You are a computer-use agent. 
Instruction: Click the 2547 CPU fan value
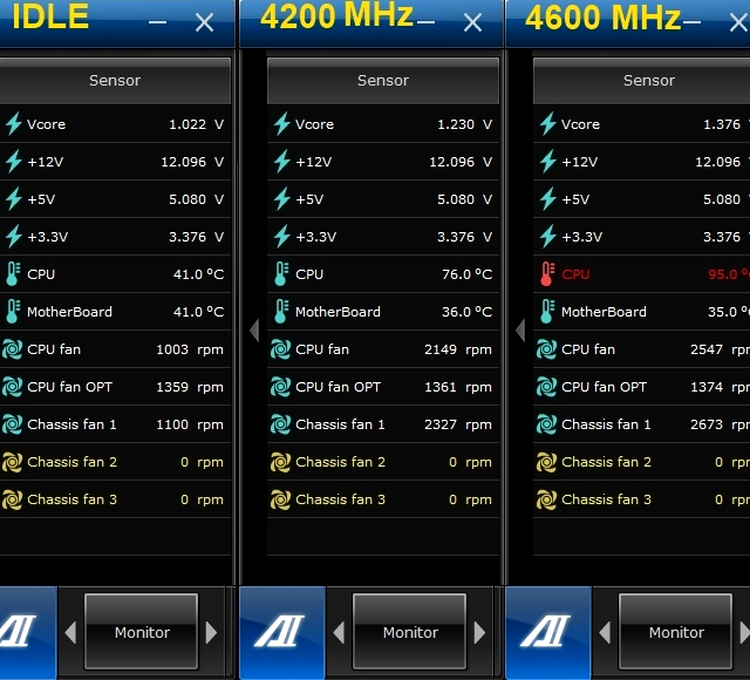706,350
